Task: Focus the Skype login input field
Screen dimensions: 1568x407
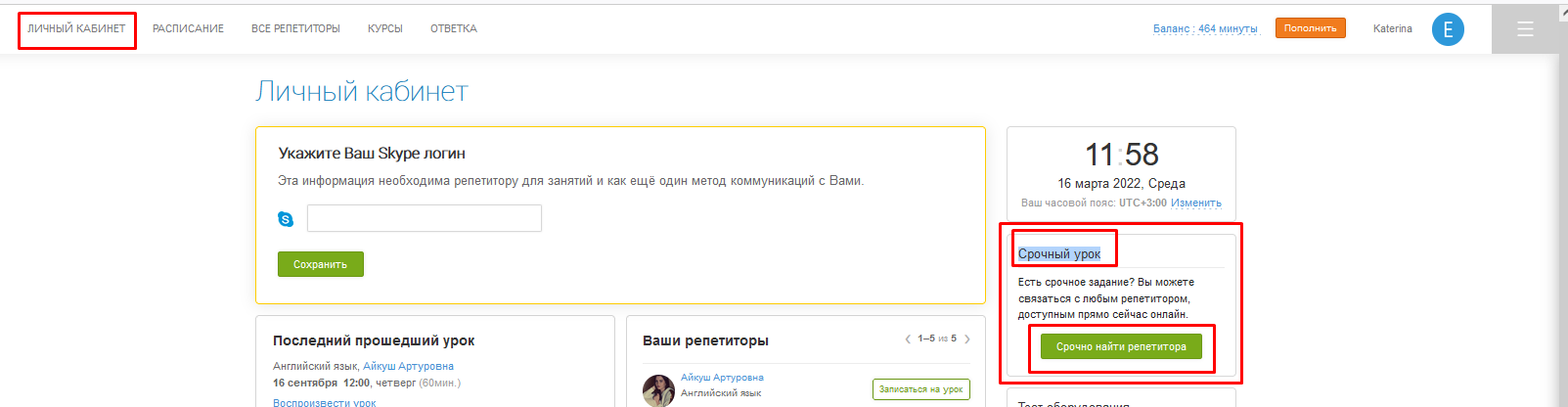Action: (x=425, y=218)
